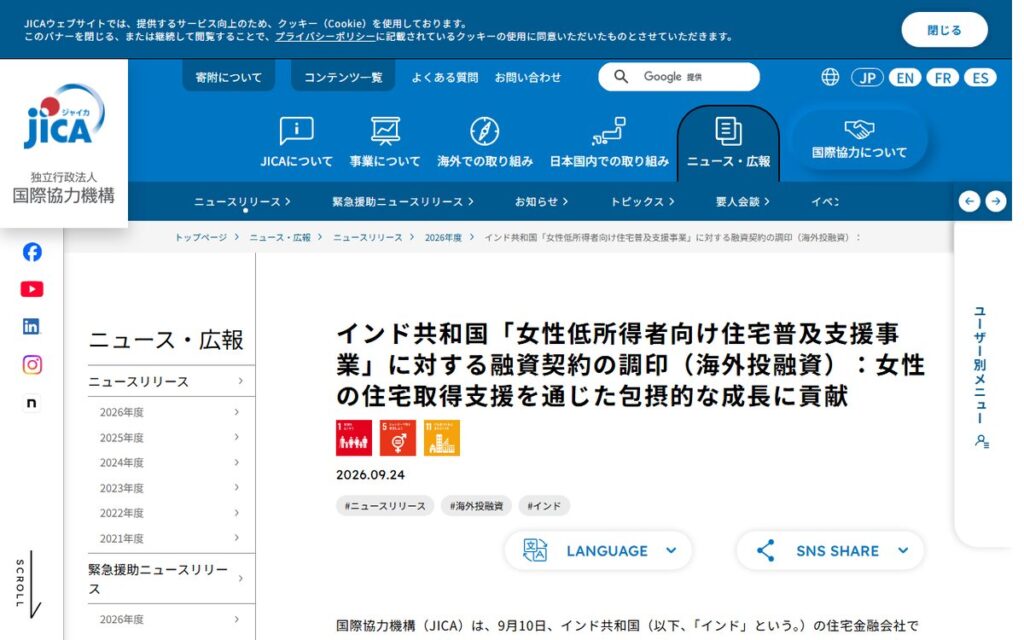Open the LANGUAGE dropdown
Screen dimensions: 1024x640
point(598,551)
